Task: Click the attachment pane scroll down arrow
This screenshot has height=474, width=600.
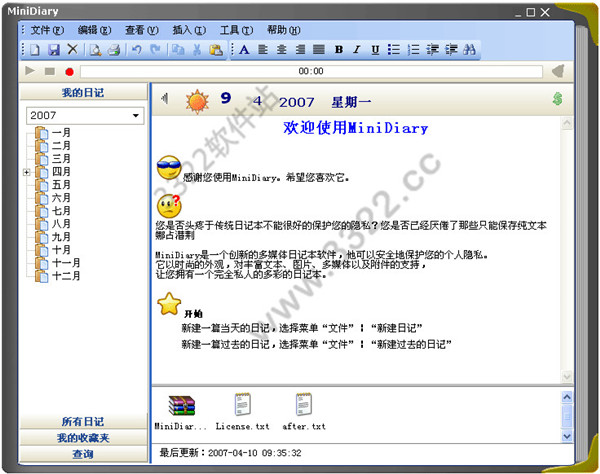Action: click(x=567, y=436)
